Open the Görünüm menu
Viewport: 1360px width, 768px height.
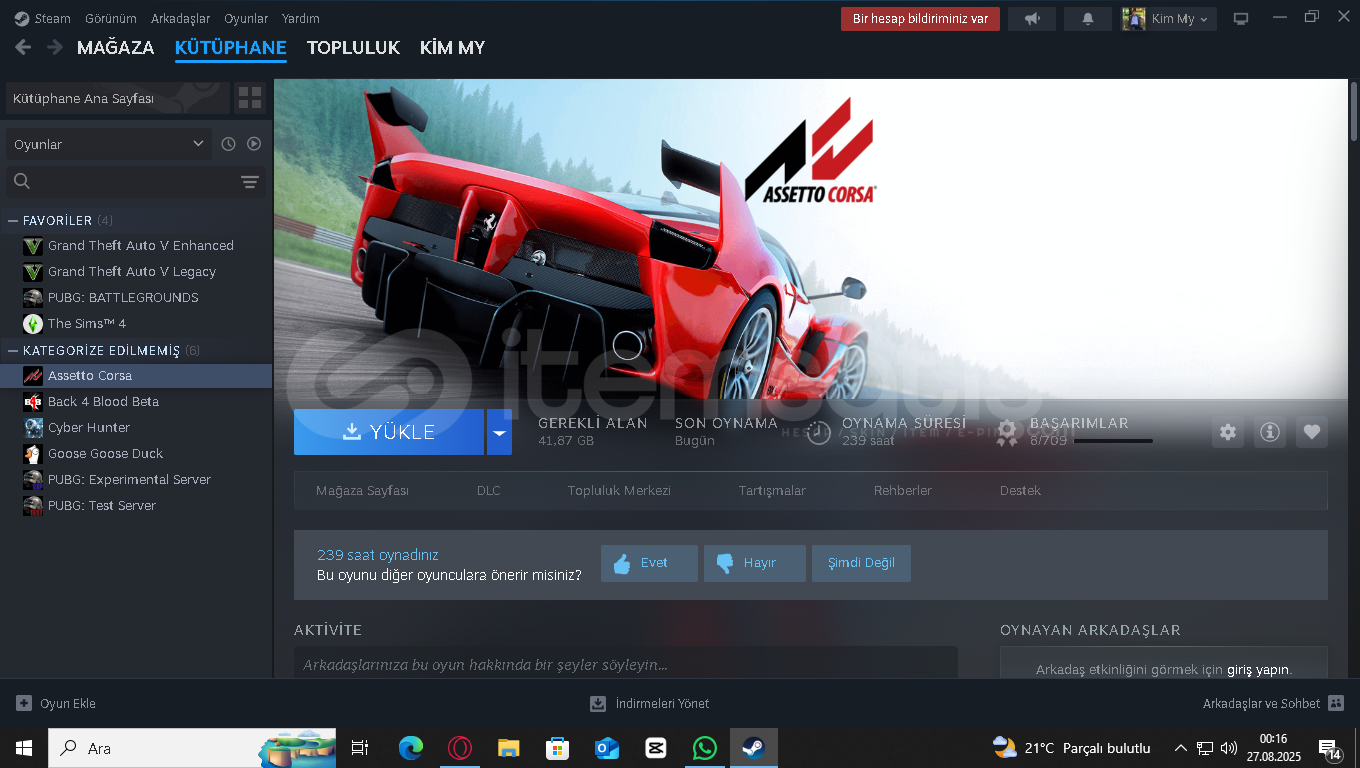[111, 18]
